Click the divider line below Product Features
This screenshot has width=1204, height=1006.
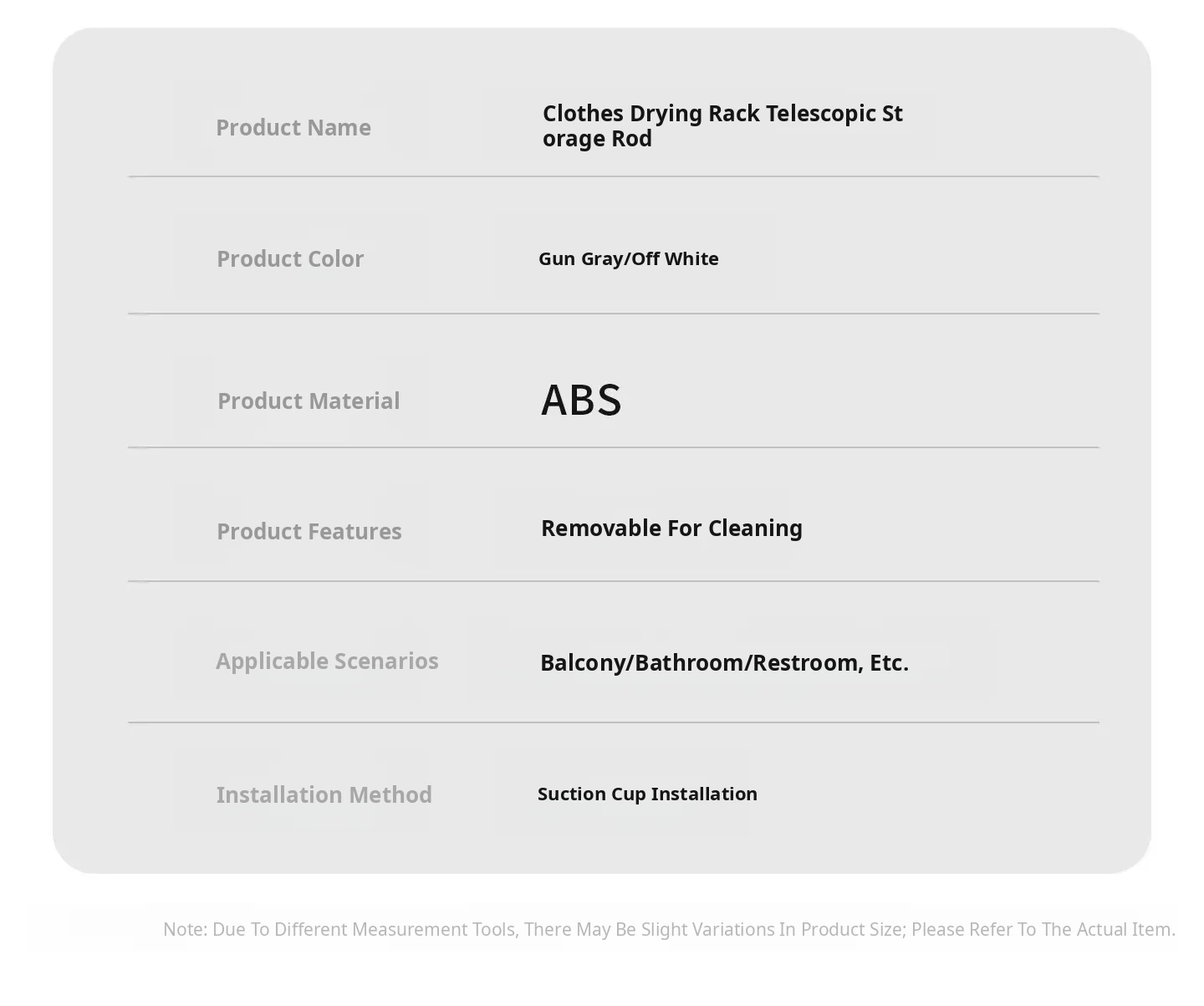[613, 581]
